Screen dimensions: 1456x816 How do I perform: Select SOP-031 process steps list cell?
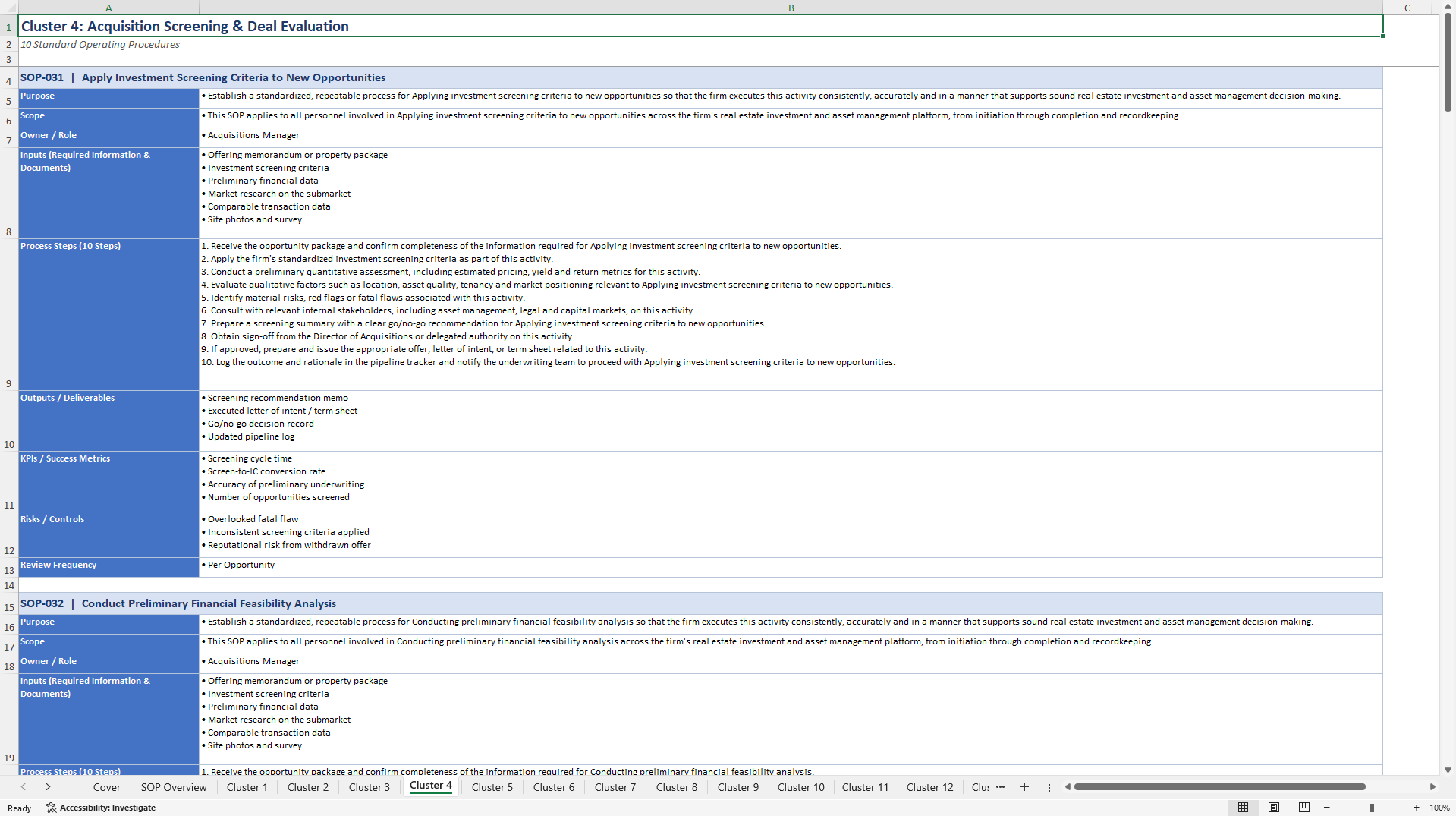pos(791,315)
